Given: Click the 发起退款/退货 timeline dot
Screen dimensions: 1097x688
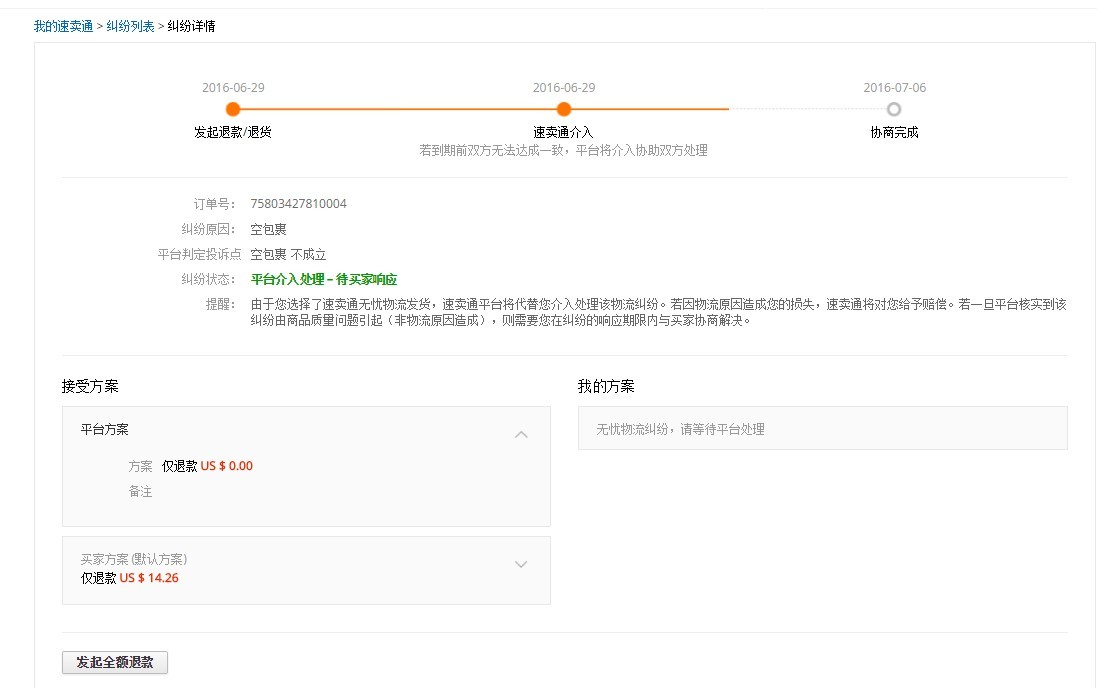Looking at the screenshot, I should [x=233, y=109].
